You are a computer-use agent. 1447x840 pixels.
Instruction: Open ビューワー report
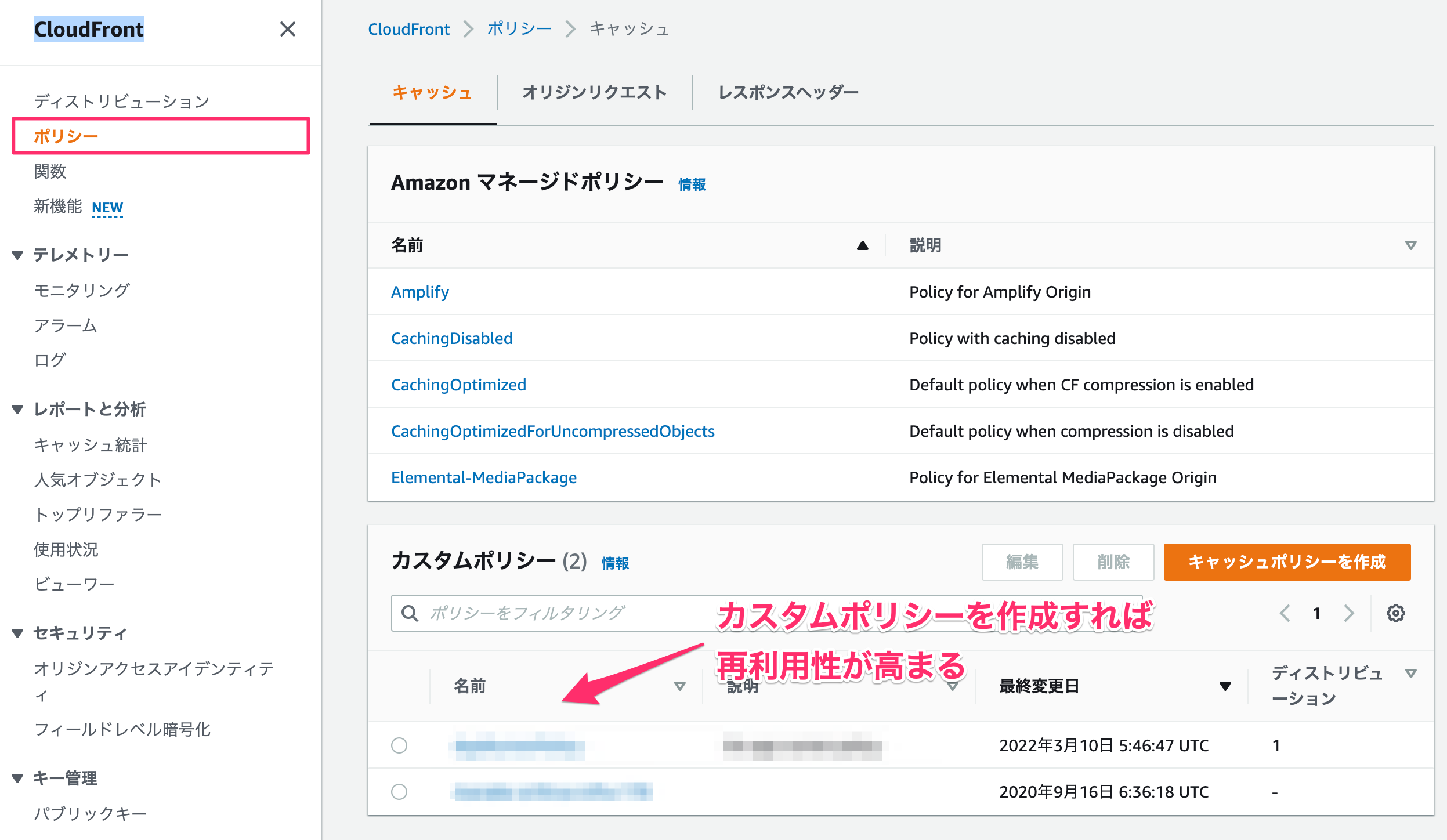tap(74, 584)
